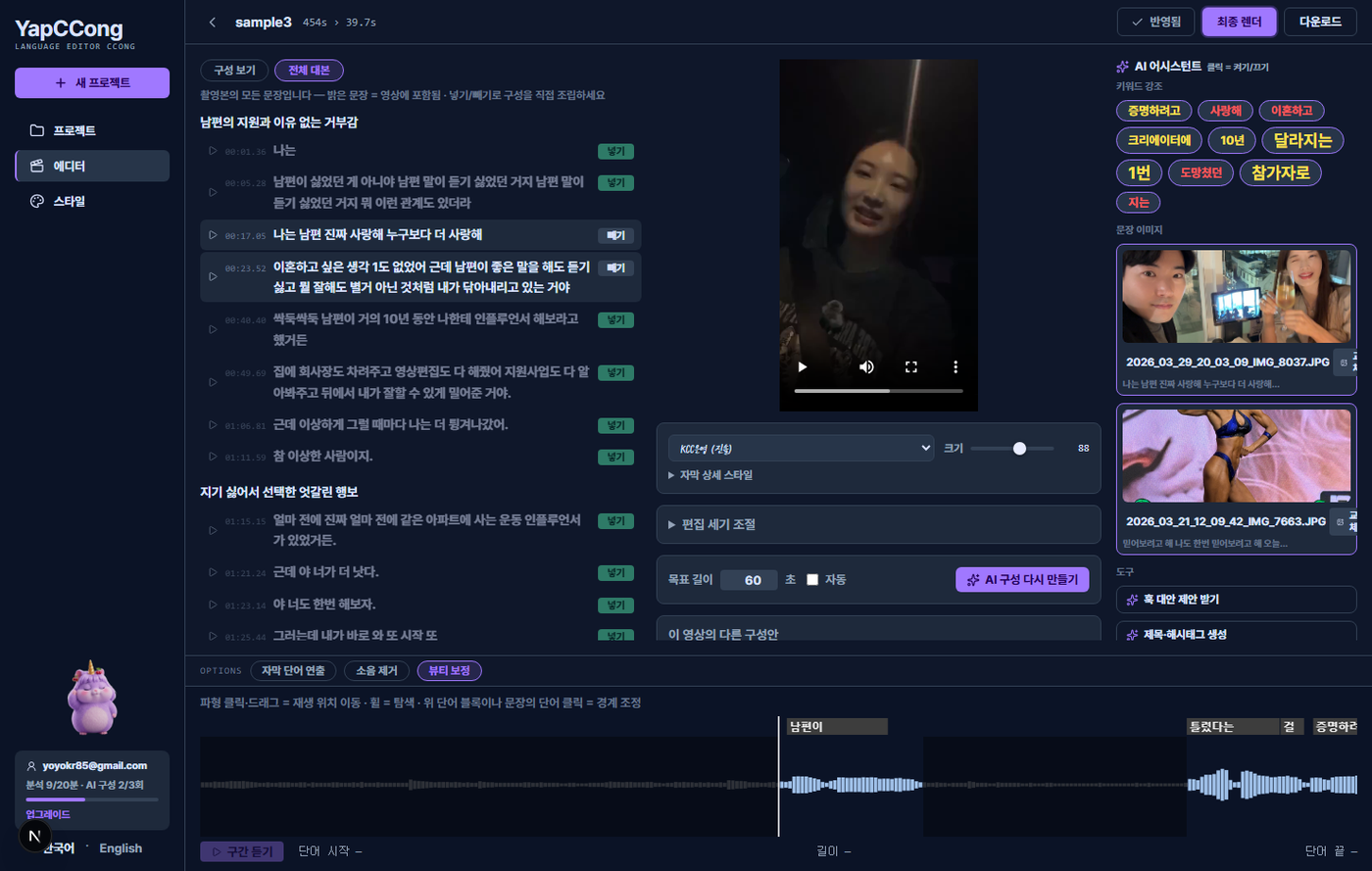Viewport: 1372px width, 871px height.
Task: Seek on the video progress bar
Action: tap(878, 391)
